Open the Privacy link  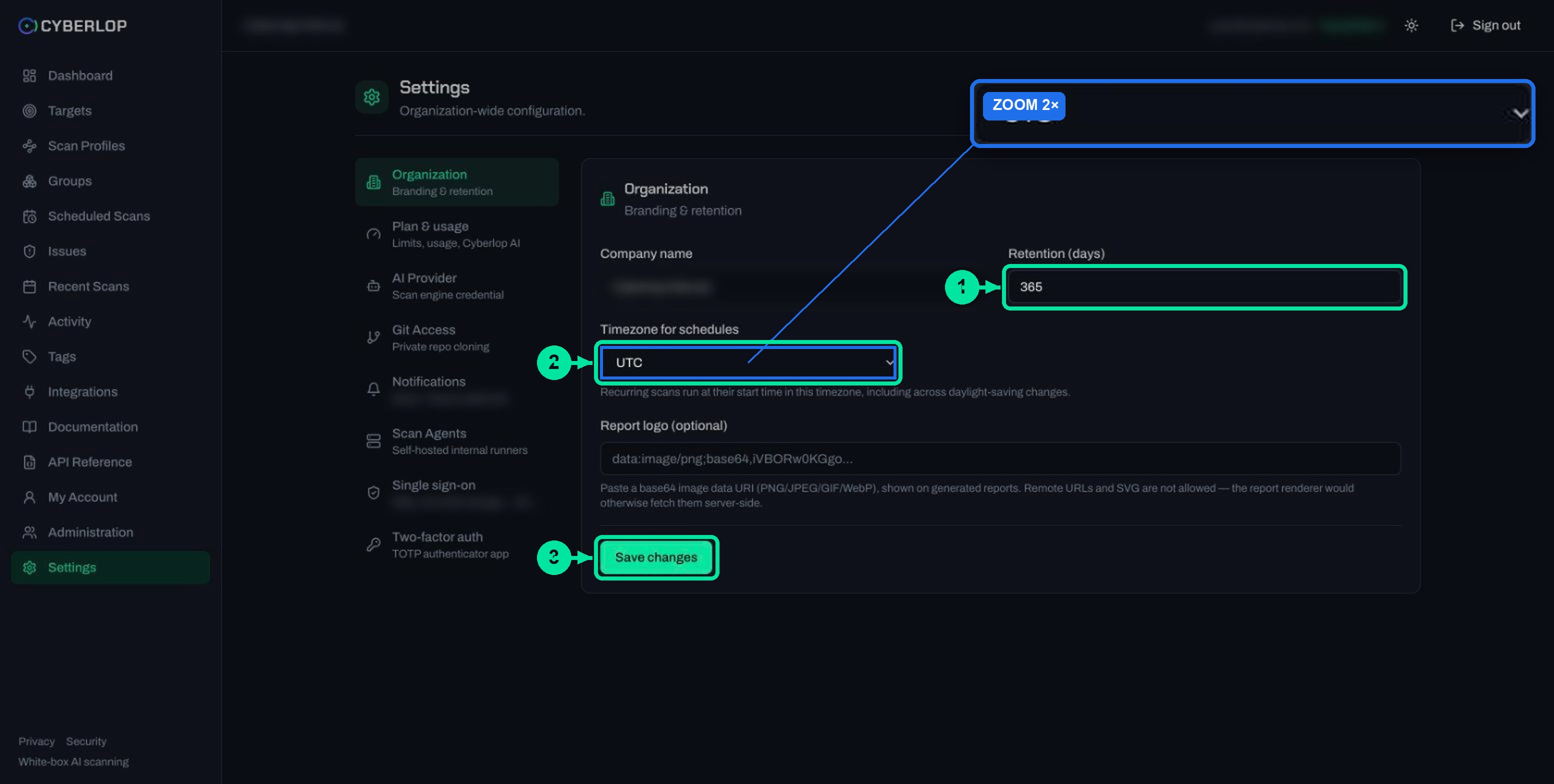36,741
